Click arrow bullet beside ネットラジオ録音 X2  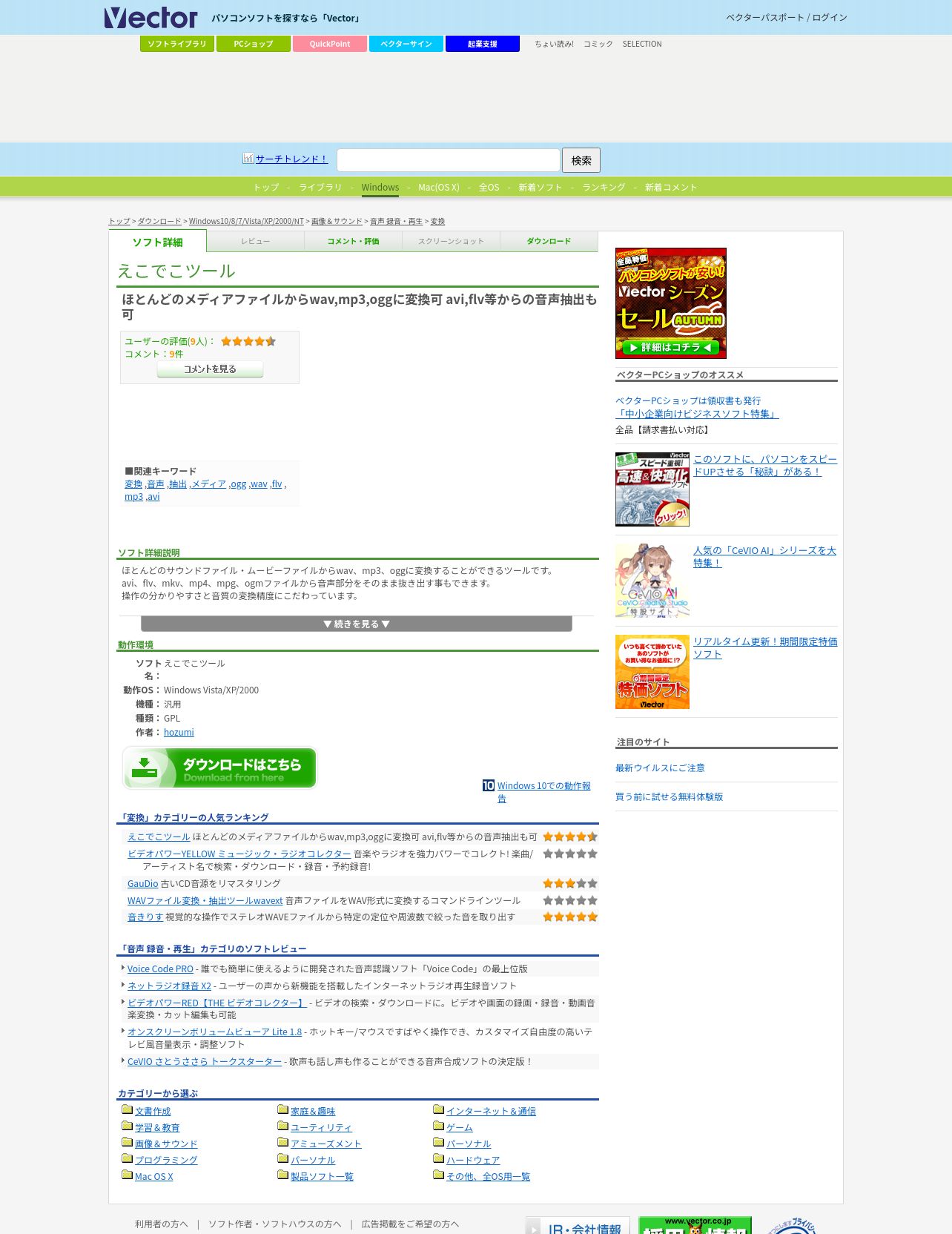tap(122, 985)
